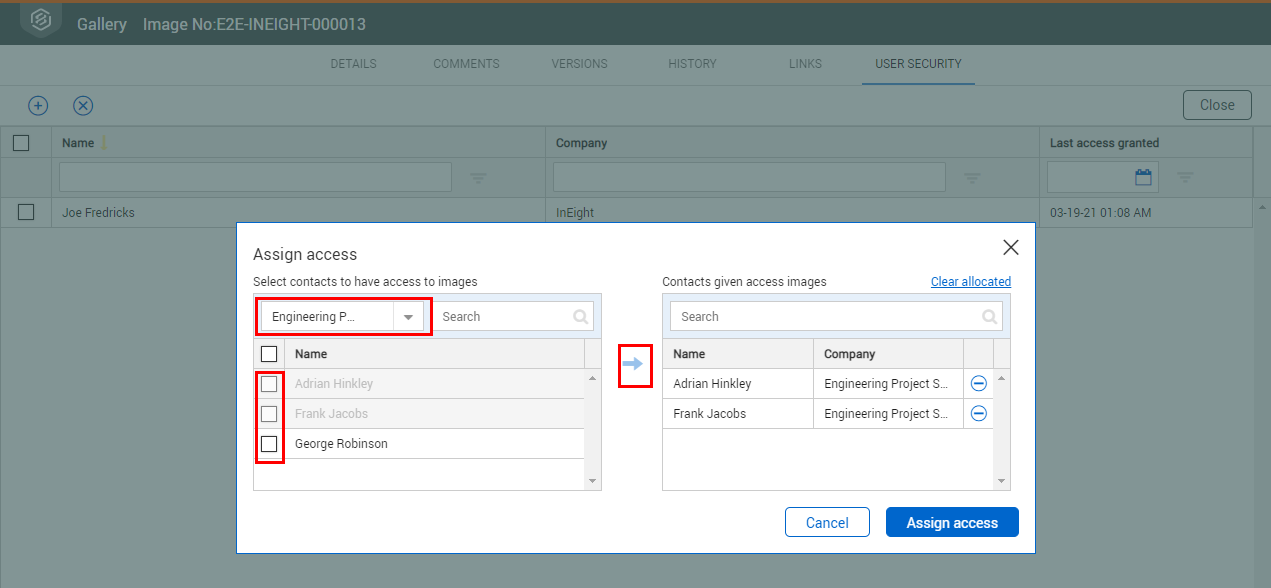The height and width of the screenshot is (588, 1271).
Task: Switch to the DETAILS tab
Action: (x=352, y=63)
